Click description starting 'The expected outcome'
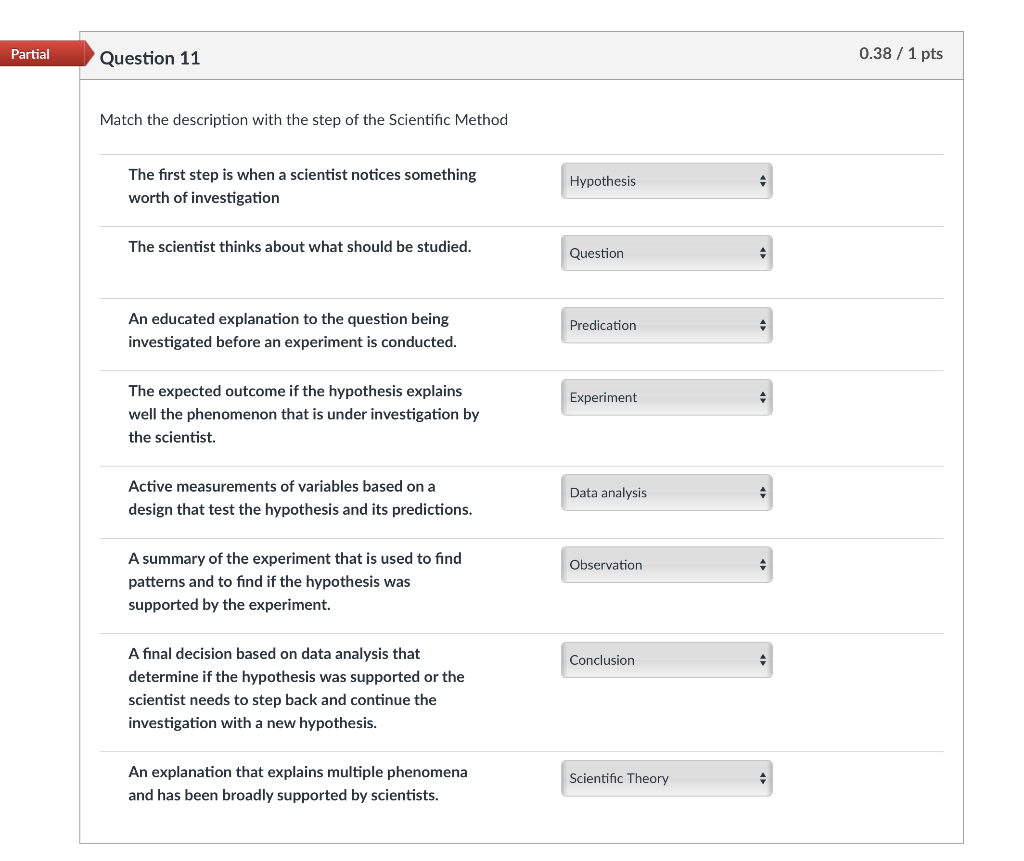Viewport: 1024px width, 861px height. 304,414
